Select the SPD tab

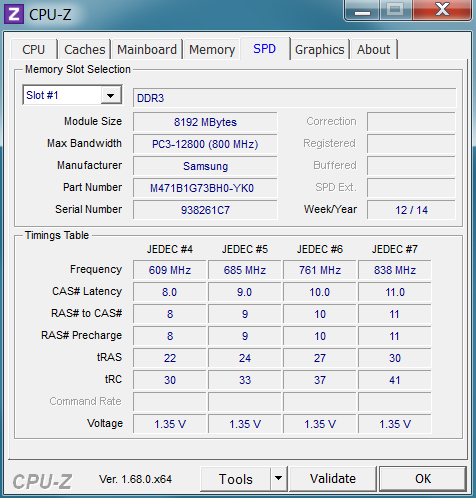(x=265, y=49)
